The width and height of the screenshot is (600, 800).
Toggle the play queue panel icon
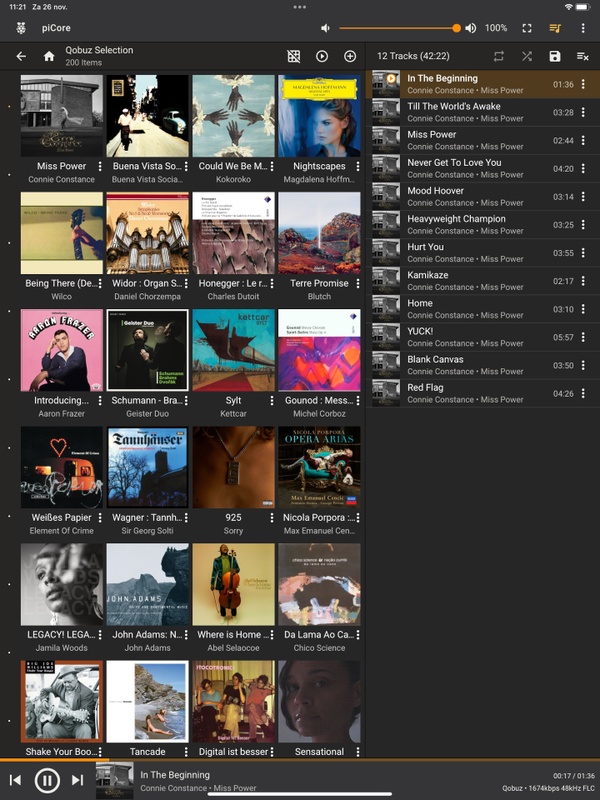tap(555, 28)
